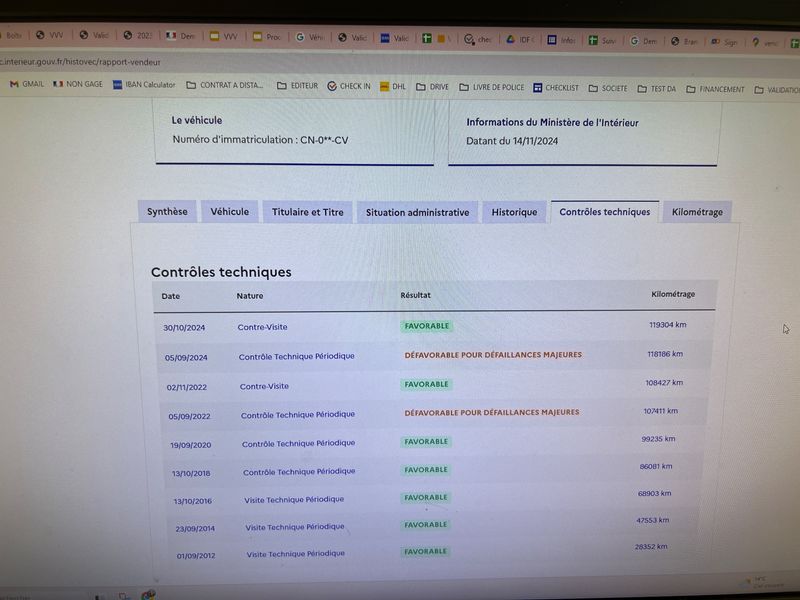Click the 28352 km mileage value
The height and width of the screenshot is (600, 800).
(x=651, y=546)
